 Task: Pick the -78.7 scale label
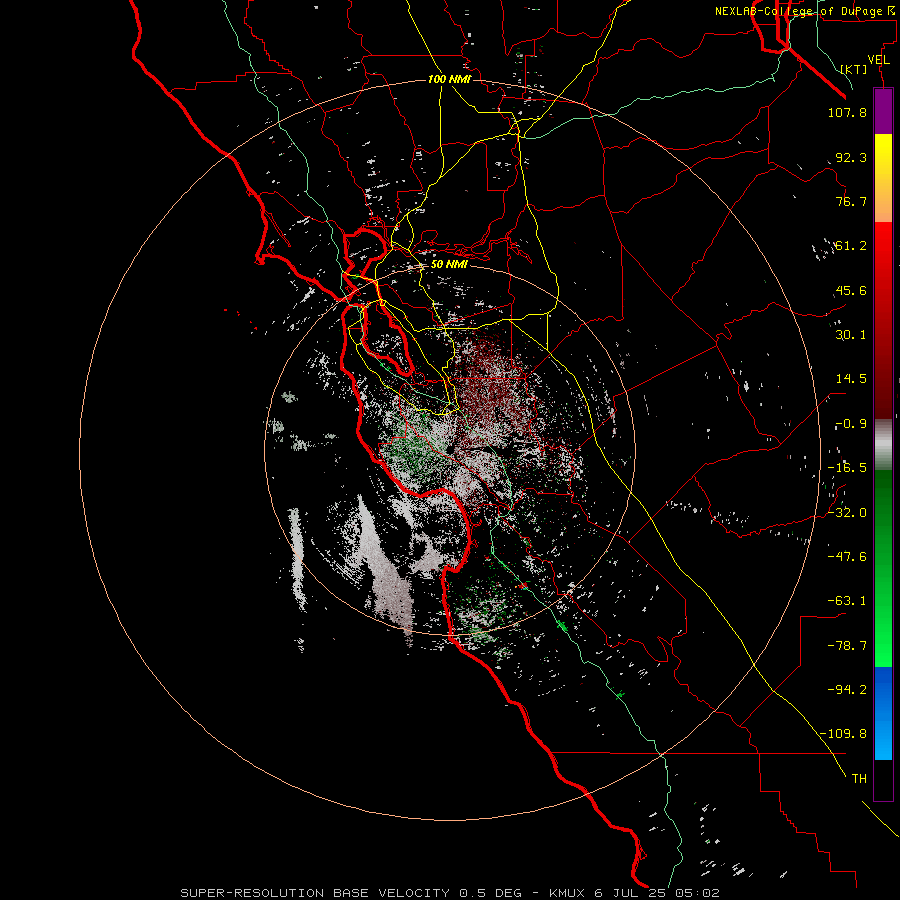(847, 646)
